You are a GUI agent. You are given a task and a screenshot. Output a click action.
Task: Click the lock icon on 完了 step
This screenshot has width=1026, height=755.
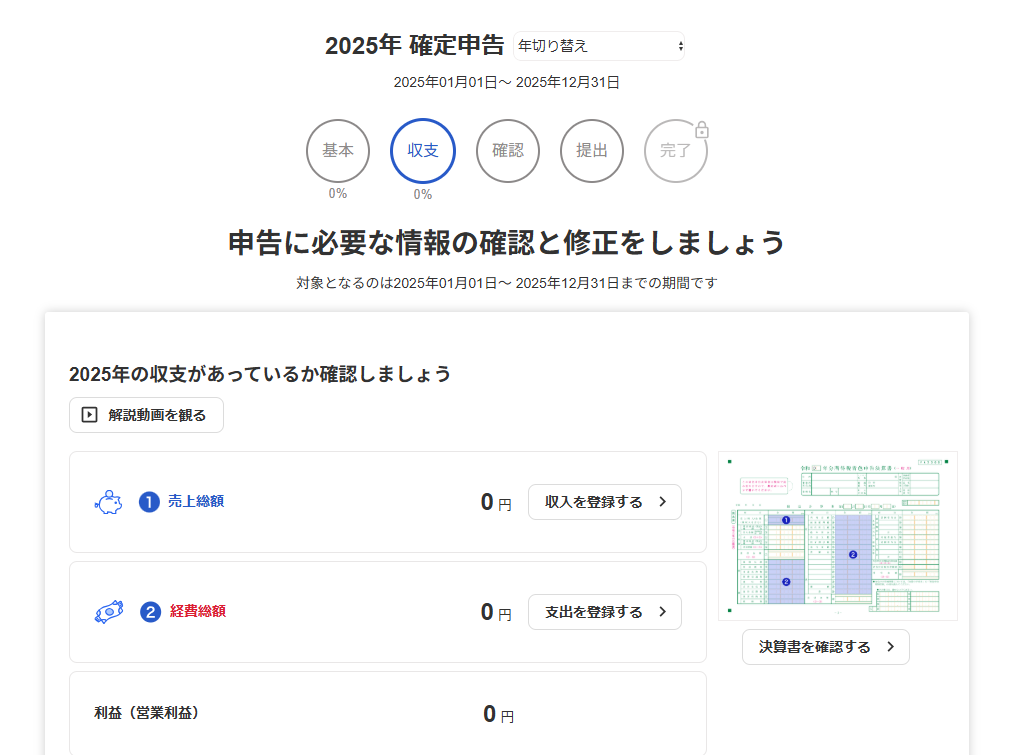[x=701, y=130]
